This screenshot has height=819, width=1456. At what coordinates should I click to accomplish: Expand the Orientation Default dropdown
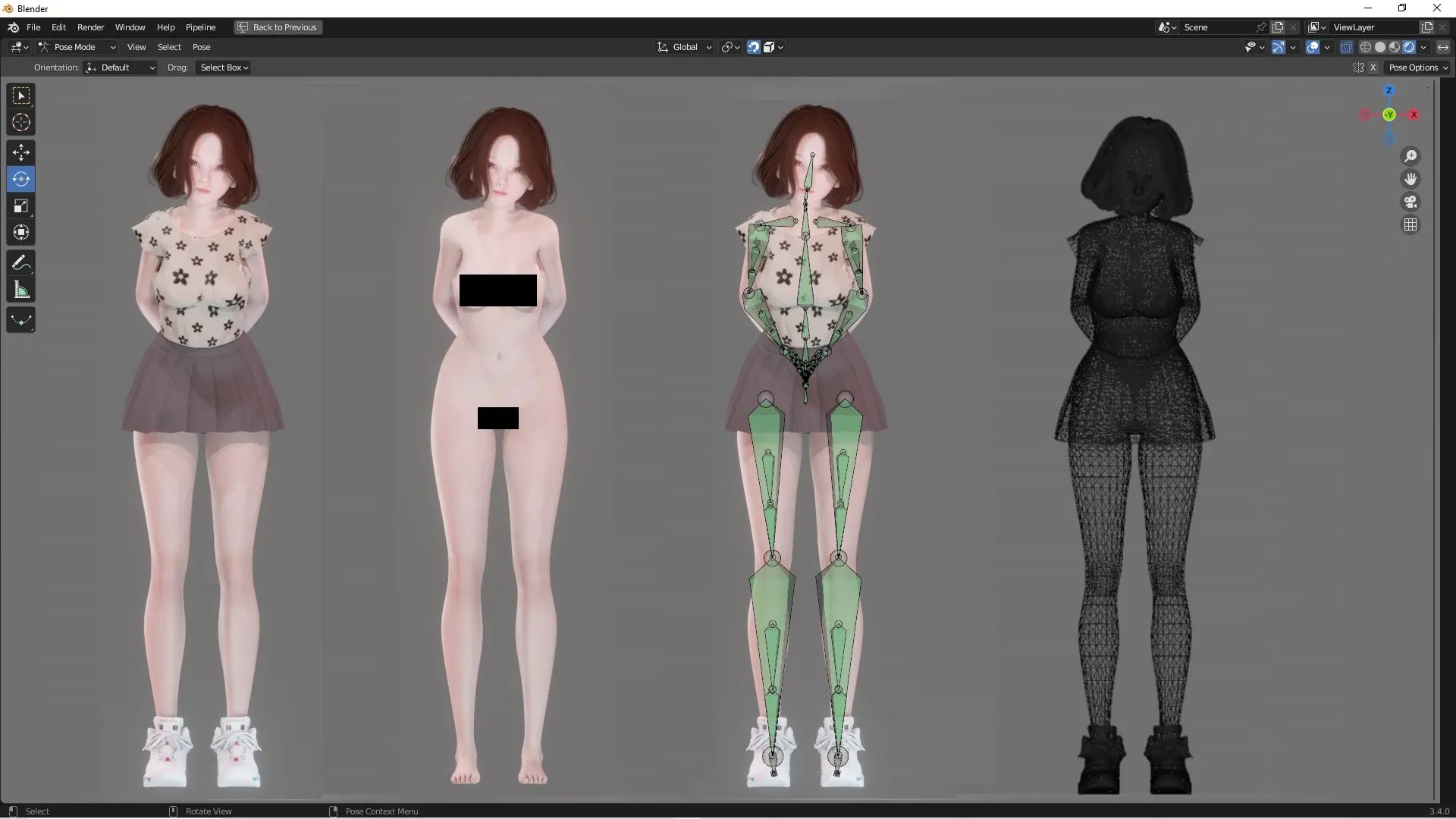(x=120, y=67)
